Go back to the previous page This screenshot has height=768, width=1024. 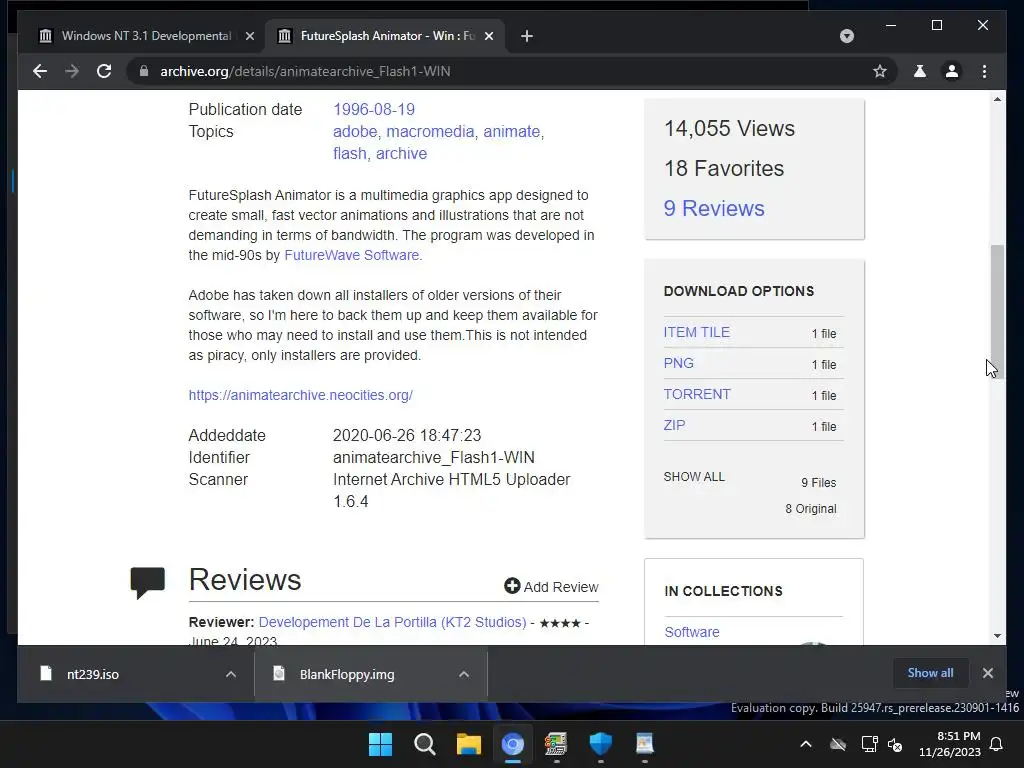pyautogui.click(x=40, y=71)
